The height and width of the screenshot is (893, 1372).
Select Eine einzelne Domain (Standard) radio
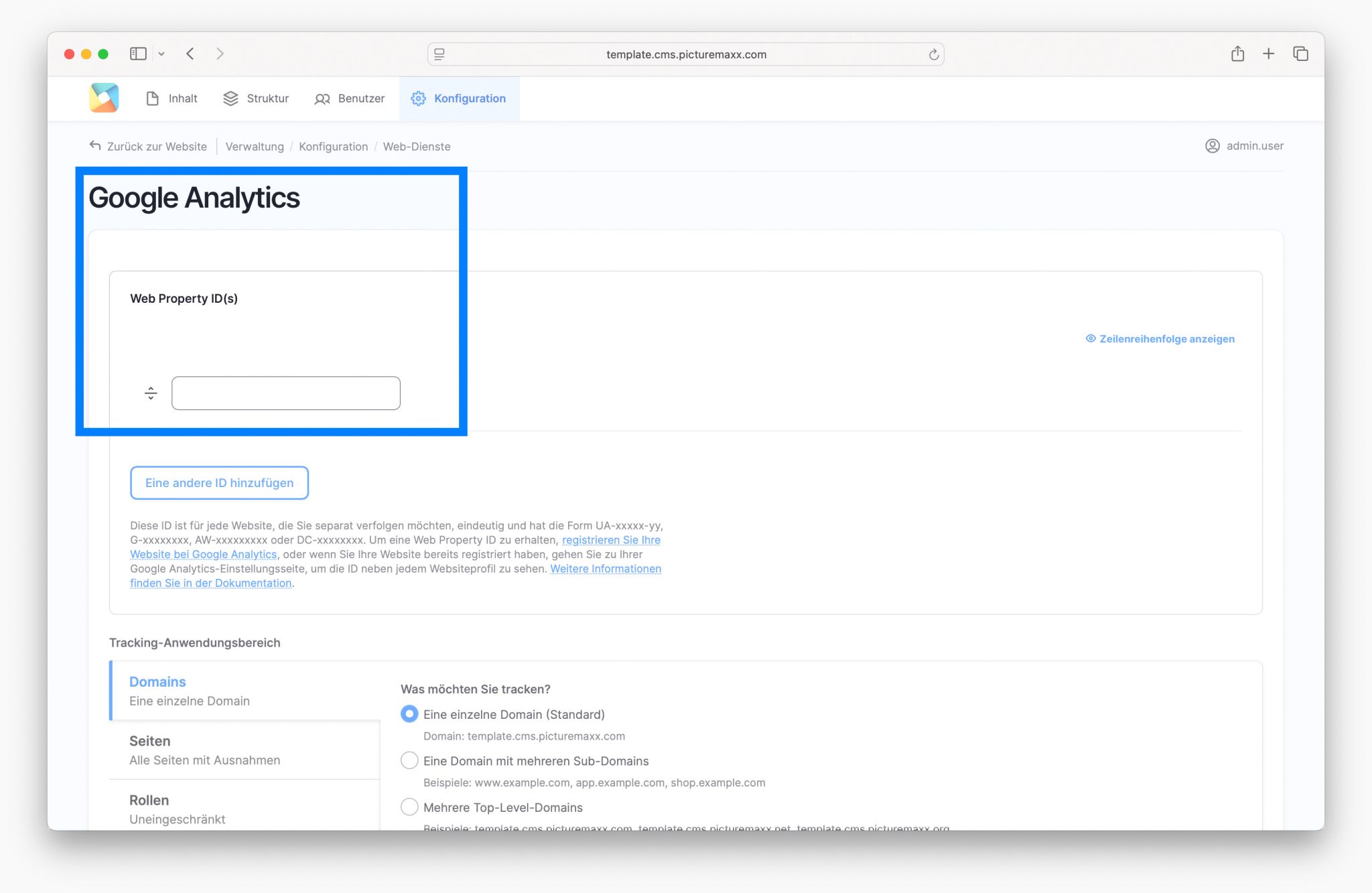coord(409,714)
